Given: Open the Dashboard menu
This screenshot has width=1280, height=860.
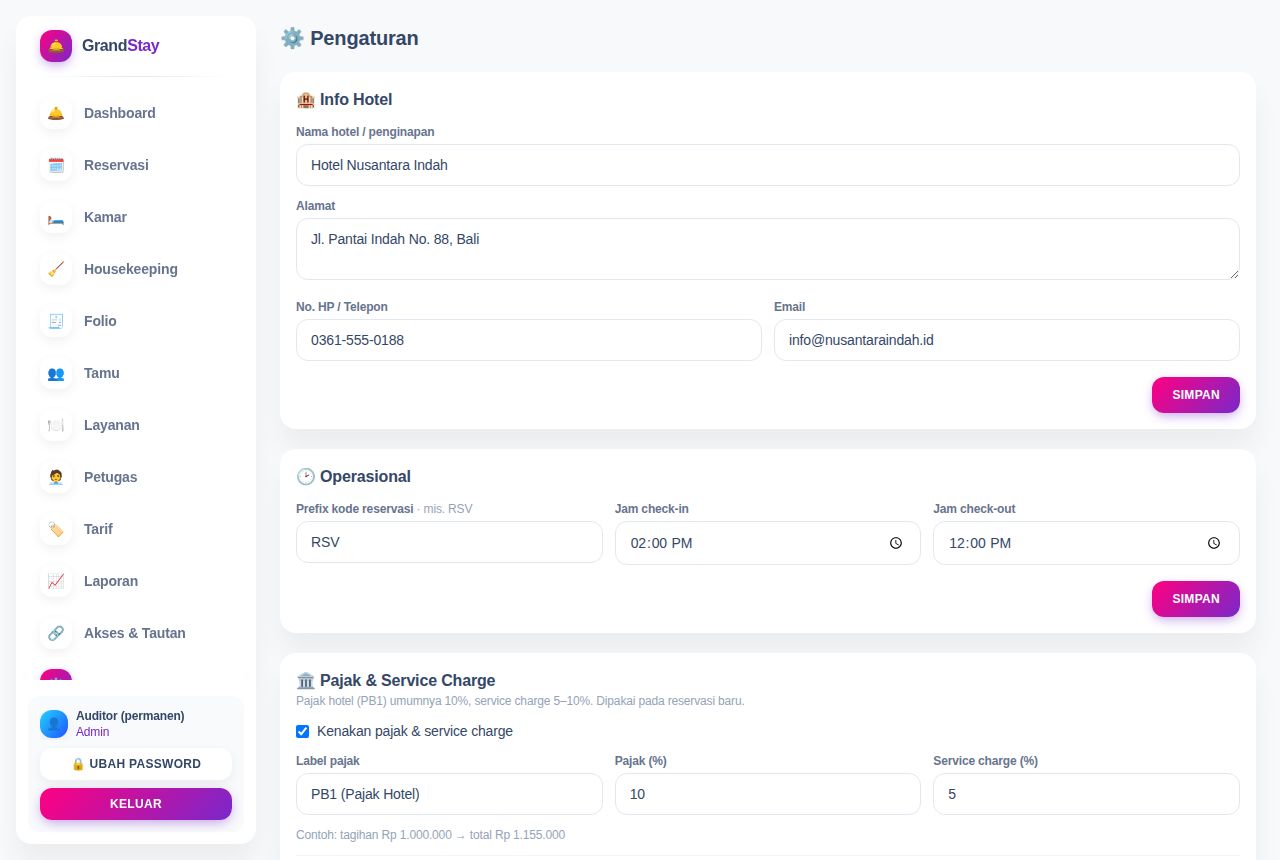Looking at the screenshot, I should tap(136, 113).
